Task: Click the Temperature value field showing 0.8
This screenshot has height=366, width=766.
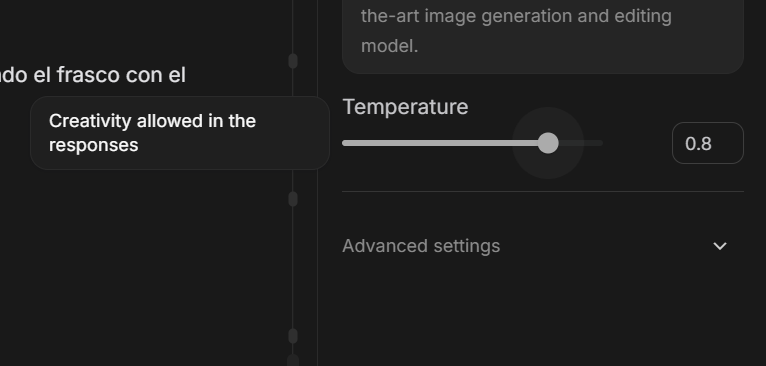Action: point(708,143)
